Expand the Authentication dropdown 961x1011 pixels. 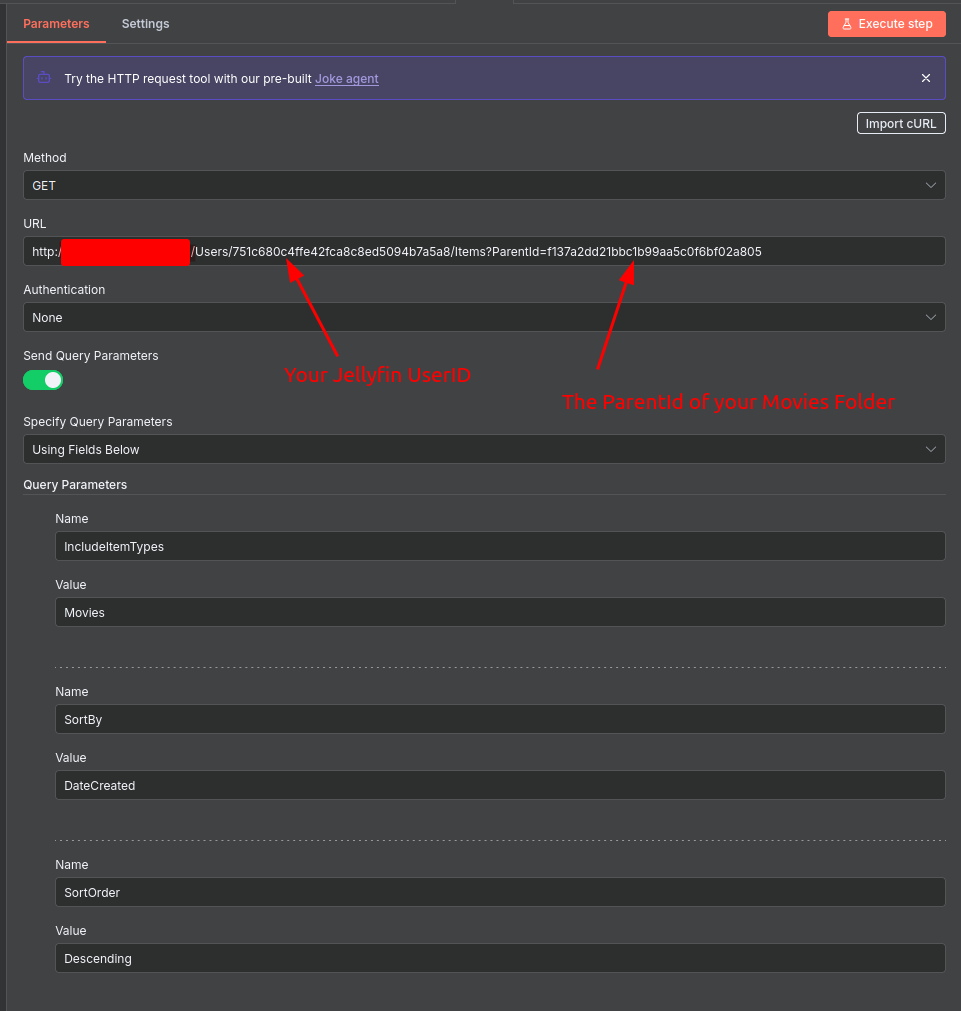click(x=484, y=317)
